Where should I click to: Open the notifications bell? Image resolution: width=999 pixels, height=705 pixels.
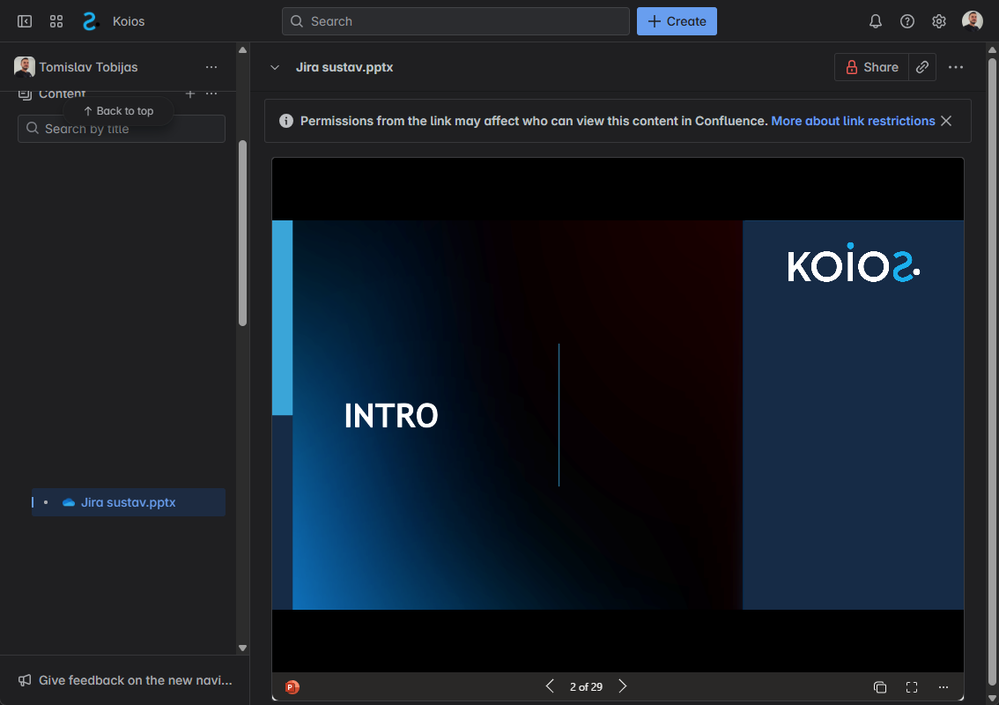[x=875, y=22]
